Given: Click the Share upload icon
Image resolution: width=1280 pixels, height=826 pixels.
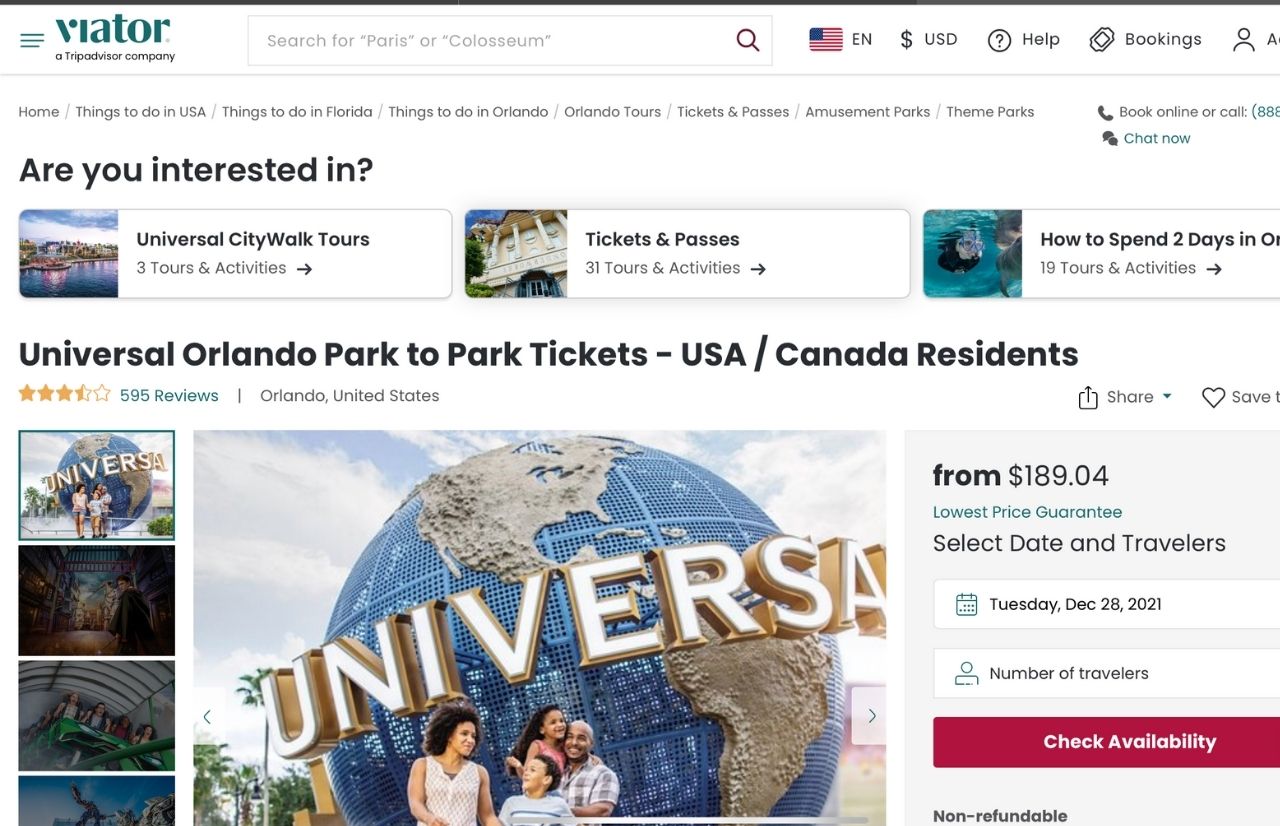Looking at the screenshot, I should [1088, 398].
